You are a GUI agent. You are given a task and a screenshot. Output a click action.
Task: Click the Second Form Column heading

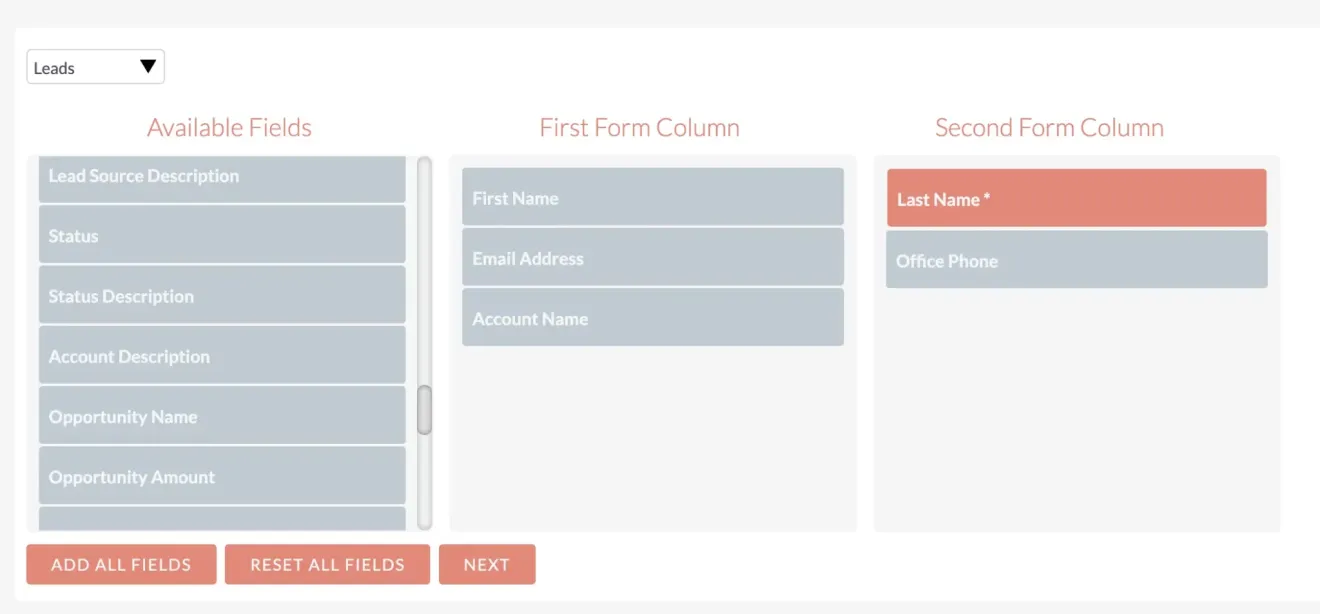point(1048,127)
